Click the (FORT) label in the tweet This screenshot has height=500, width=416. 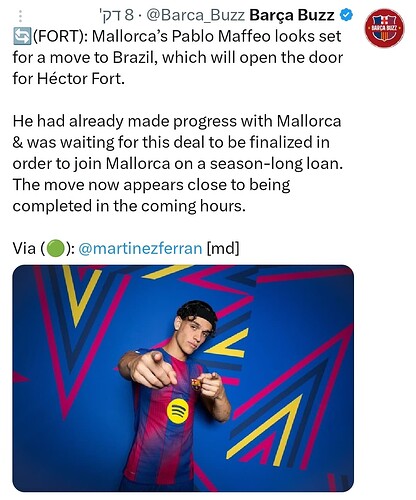(x=60, y=36)
